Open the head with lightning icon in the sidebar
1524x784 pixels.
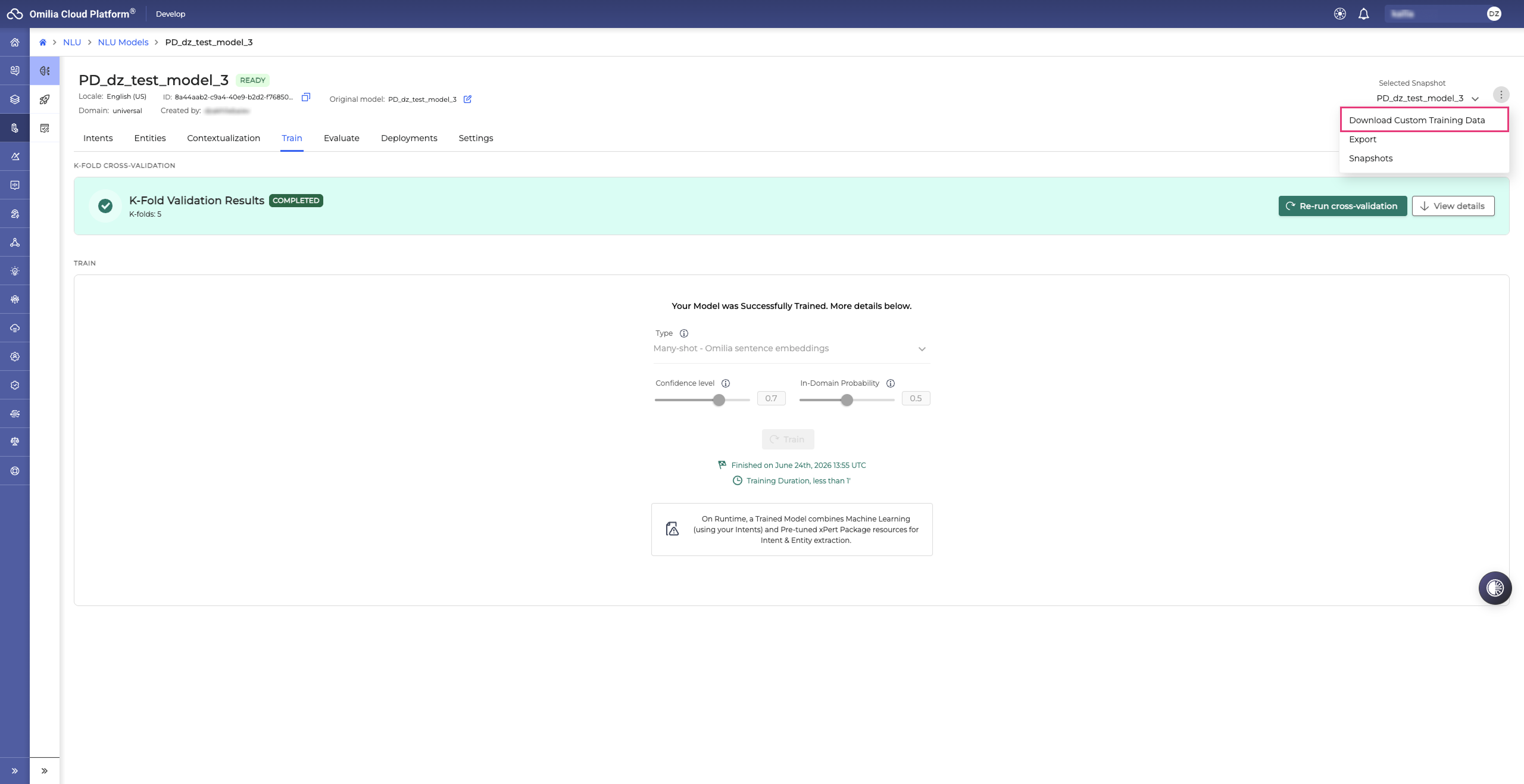pyautogui.click(x=15, y=214)
